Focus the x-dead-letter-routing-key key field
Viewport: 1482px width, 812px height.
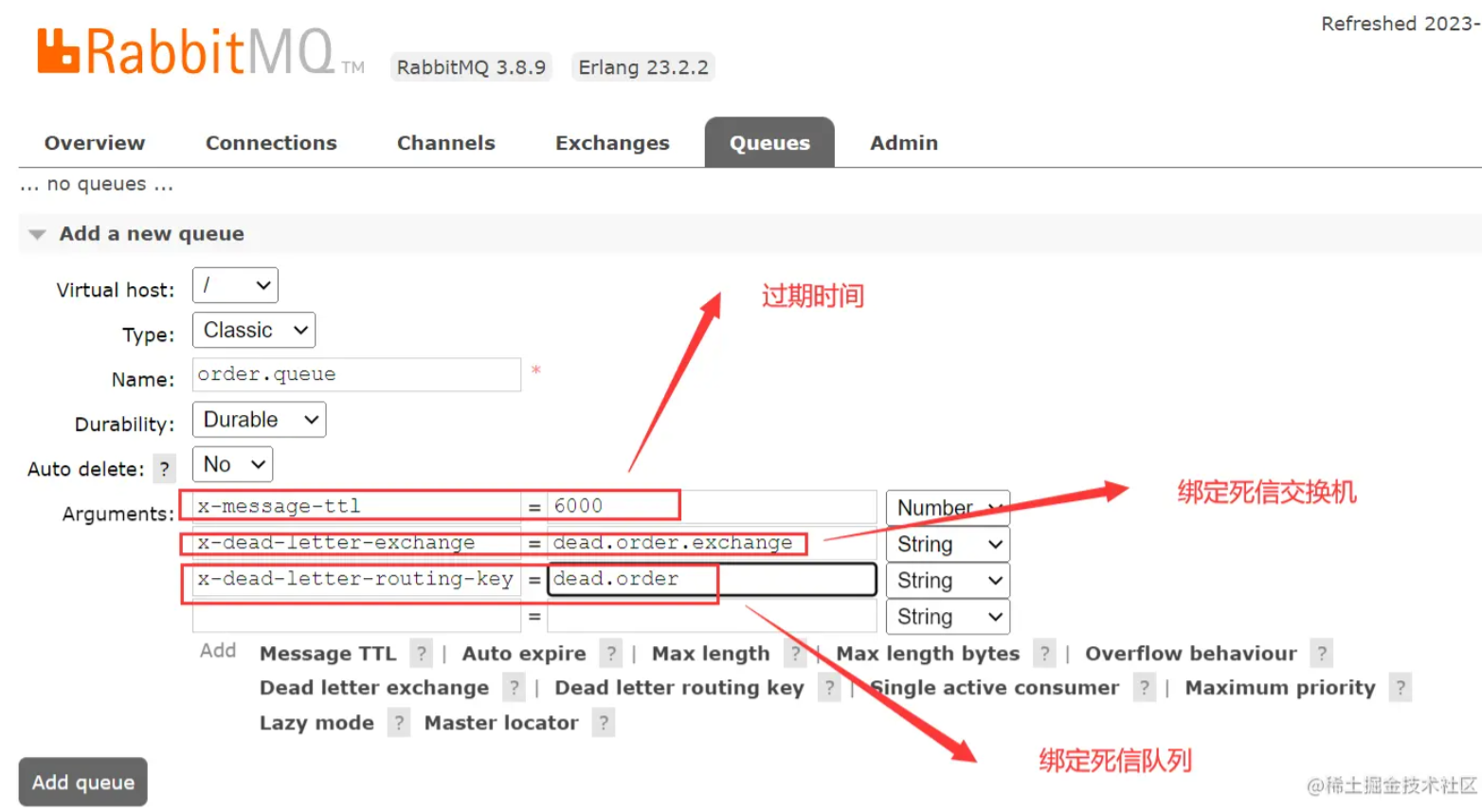point(356,579)
